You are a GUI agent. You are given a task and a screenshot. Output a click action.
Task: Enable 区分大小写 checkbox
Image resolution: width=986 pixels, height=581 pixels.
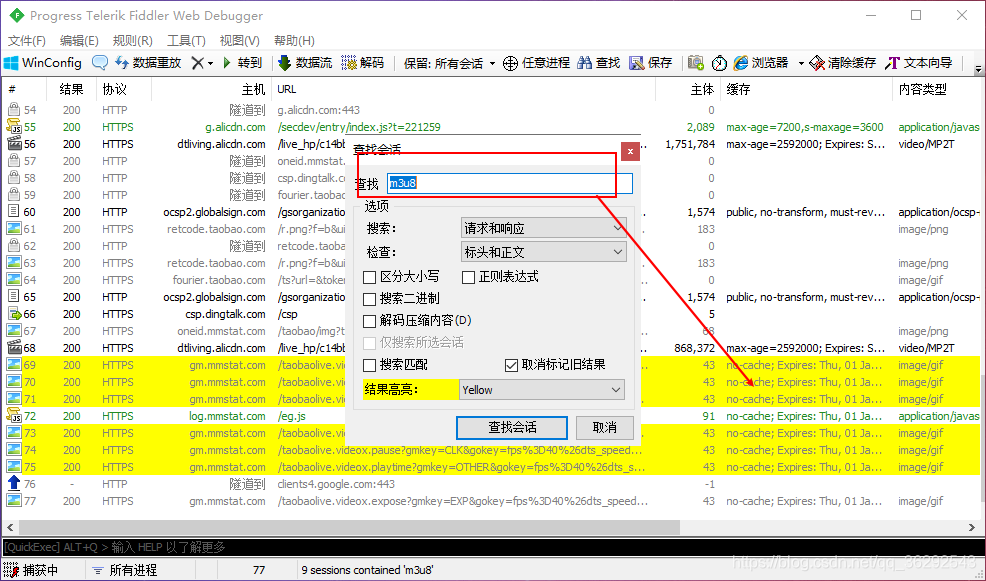click(x=370, y=277)
